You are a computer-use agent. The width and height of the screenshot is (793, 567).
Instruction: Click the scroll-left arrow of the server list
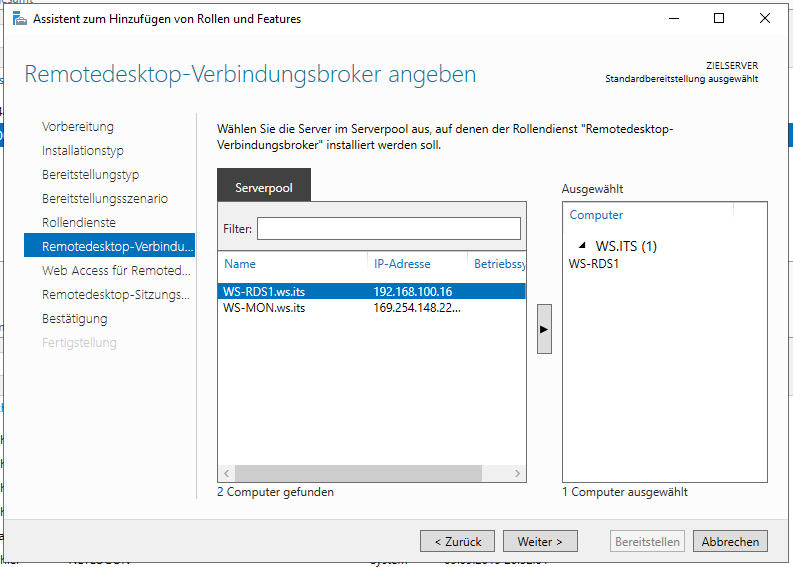point(227,473)
